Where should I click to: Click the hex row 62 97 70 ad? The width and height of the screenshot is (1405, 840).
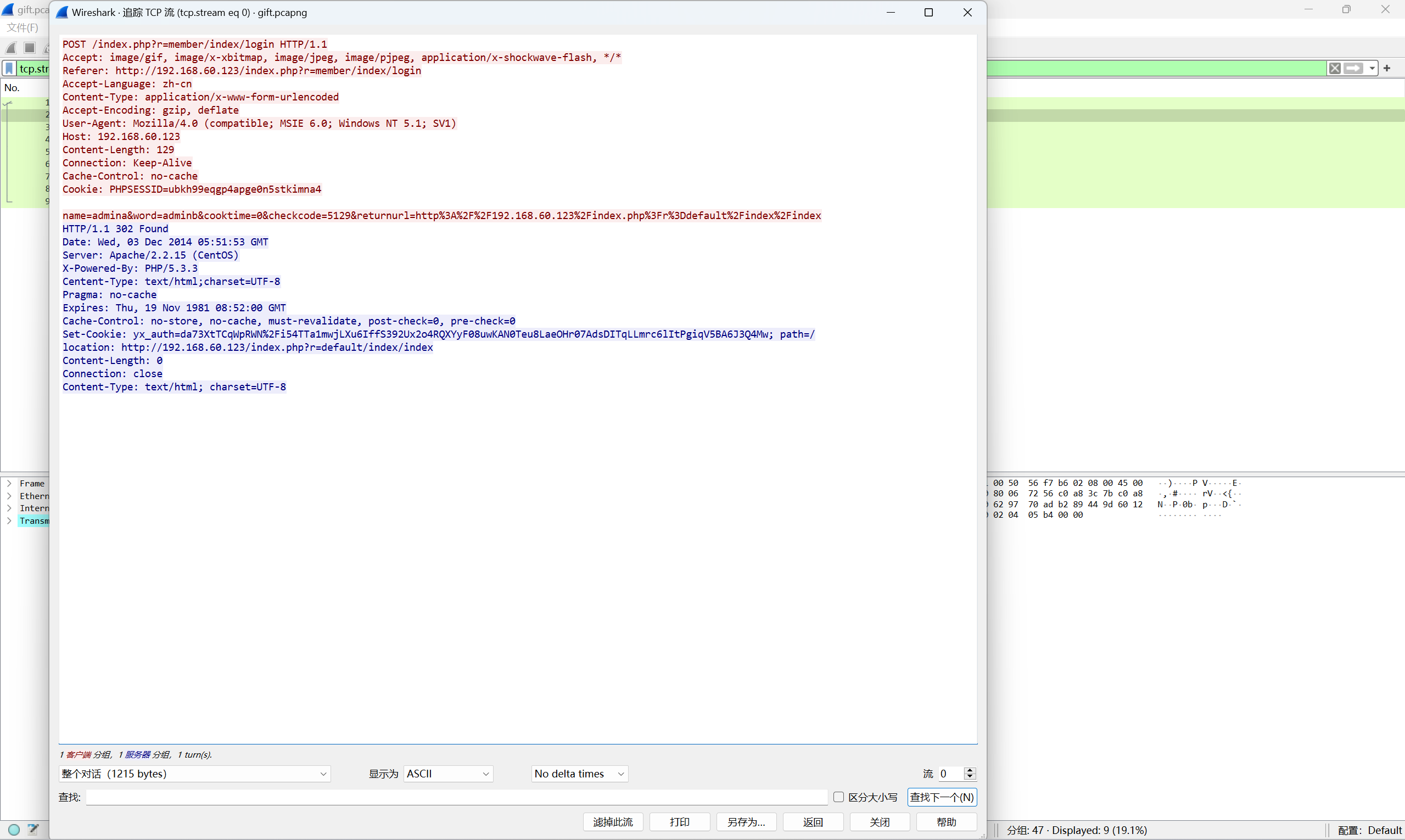click(1068, 505)
